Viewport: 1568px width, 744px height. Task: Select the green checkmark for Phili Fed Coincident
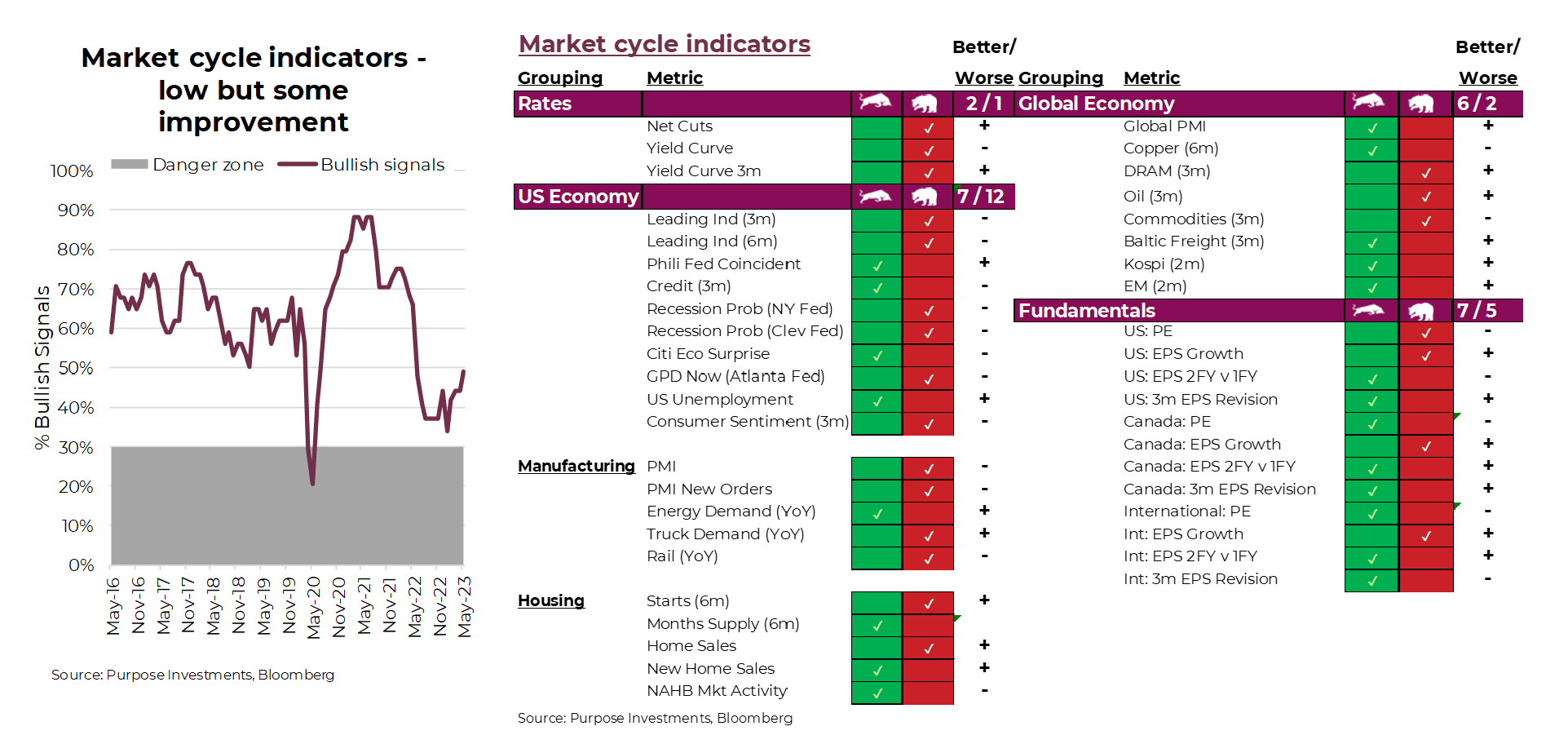click(x=878, y=266)
